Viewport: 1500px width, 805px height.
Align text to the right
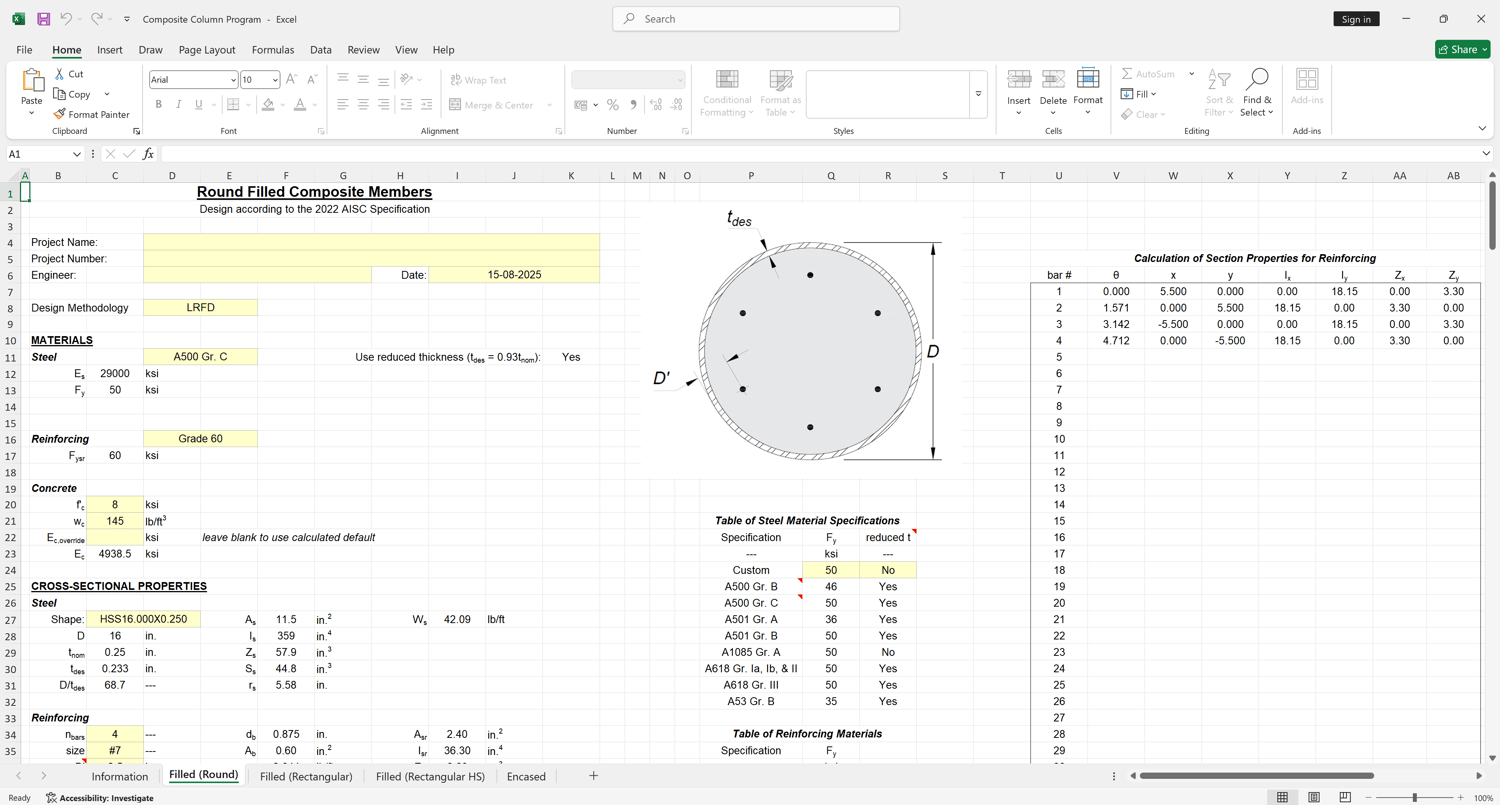[383, 105]
